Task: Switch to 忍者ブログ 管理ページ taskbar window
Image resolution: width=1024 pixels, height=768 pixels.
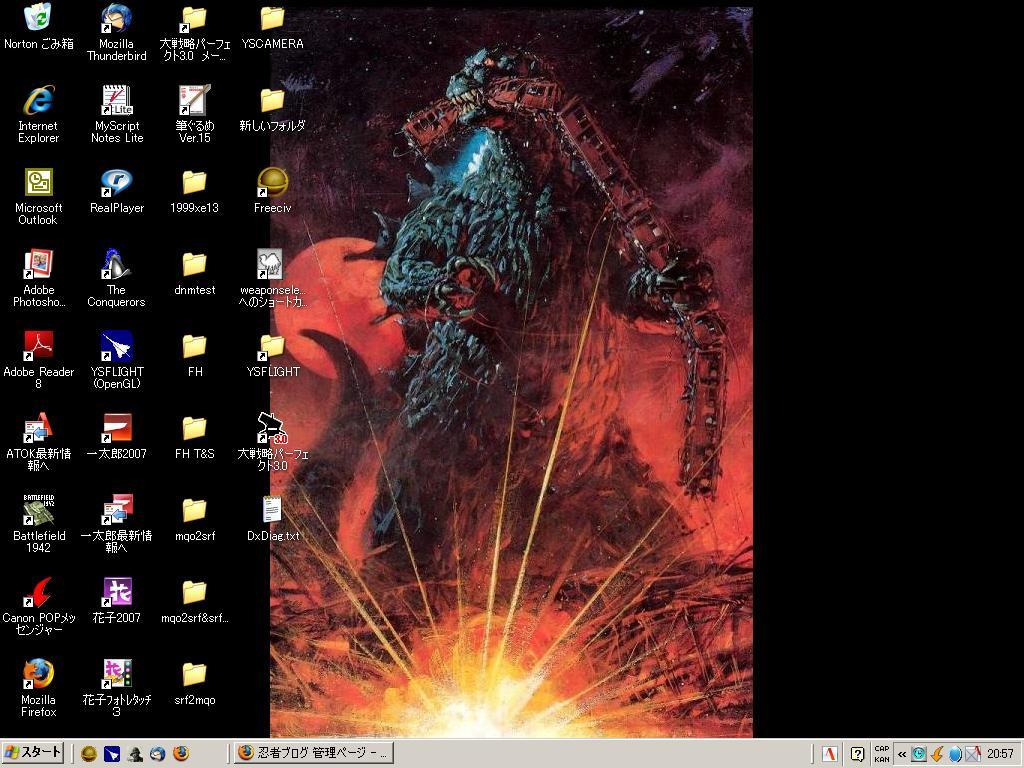Action: [314, 754]
